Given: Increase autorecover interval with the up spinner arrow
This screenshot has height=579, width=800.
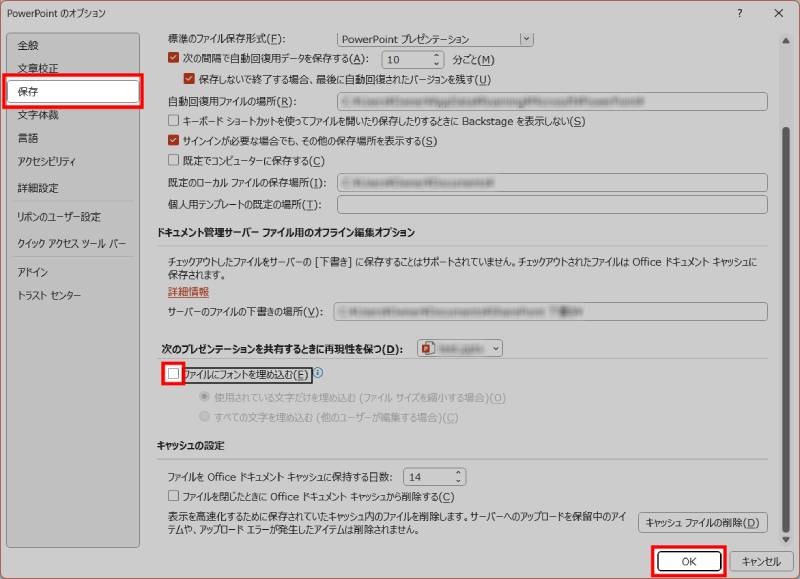Looking at the screenshot, I should pos(435,55).
